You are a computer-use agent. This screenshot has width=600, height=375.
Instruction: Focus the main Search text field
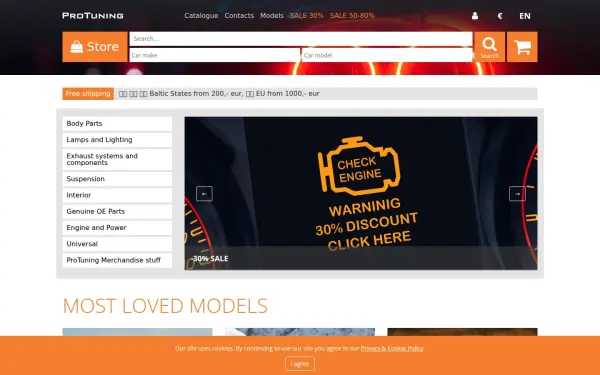[301, 39]
